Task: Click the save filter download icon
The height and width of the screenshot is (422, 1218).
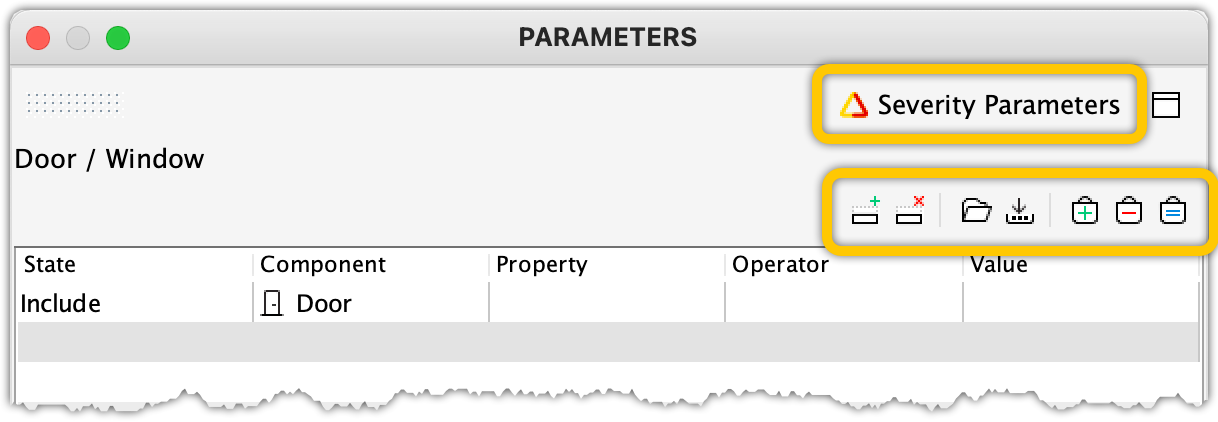Action: pyautogui.click(x=1019, y=211)
